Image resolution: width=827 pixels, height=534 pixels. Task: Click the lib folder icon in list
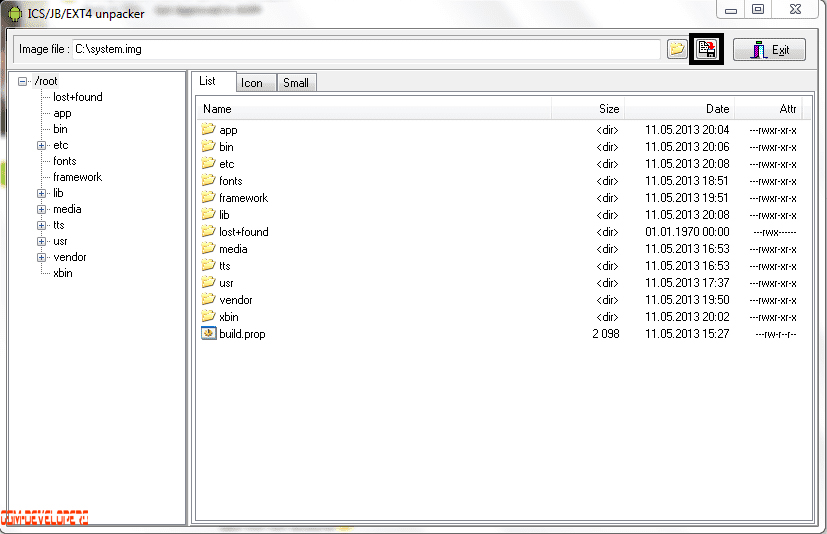[x=208, y=214]
